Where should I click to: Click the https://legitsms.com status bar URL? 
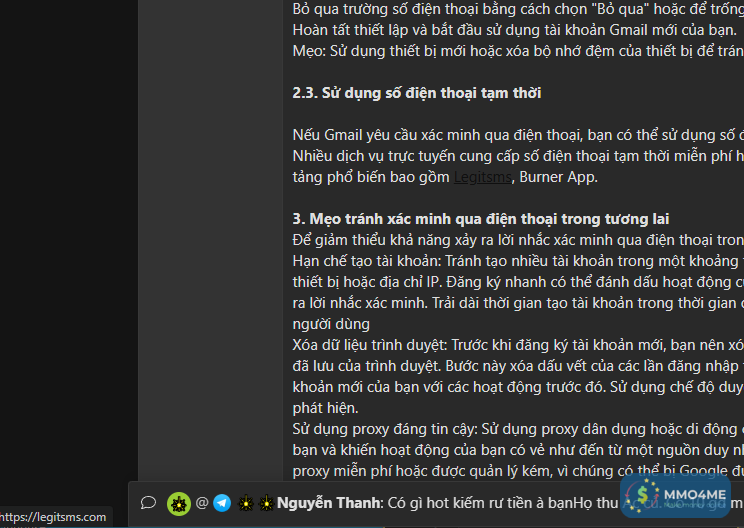(53, 517)
